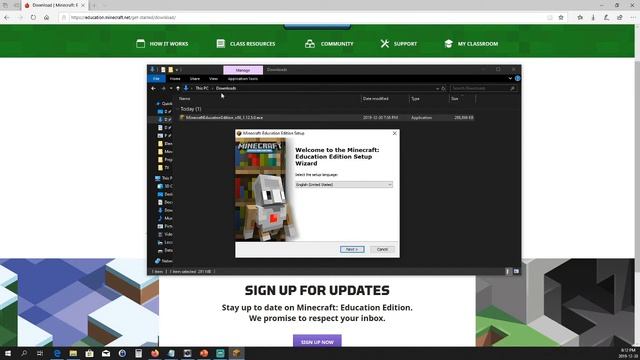Open the browser share icon

(620, 18)
